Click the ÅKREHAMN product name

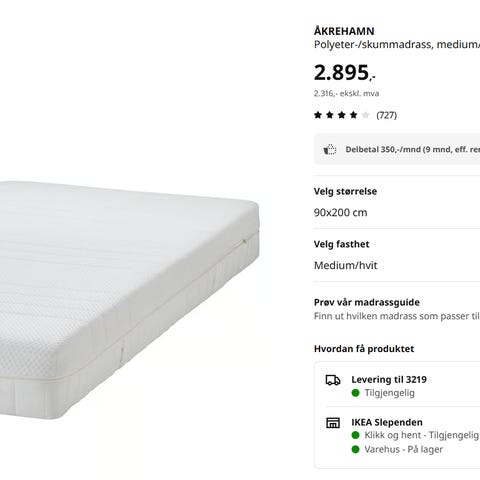click(x=344, y=31)
